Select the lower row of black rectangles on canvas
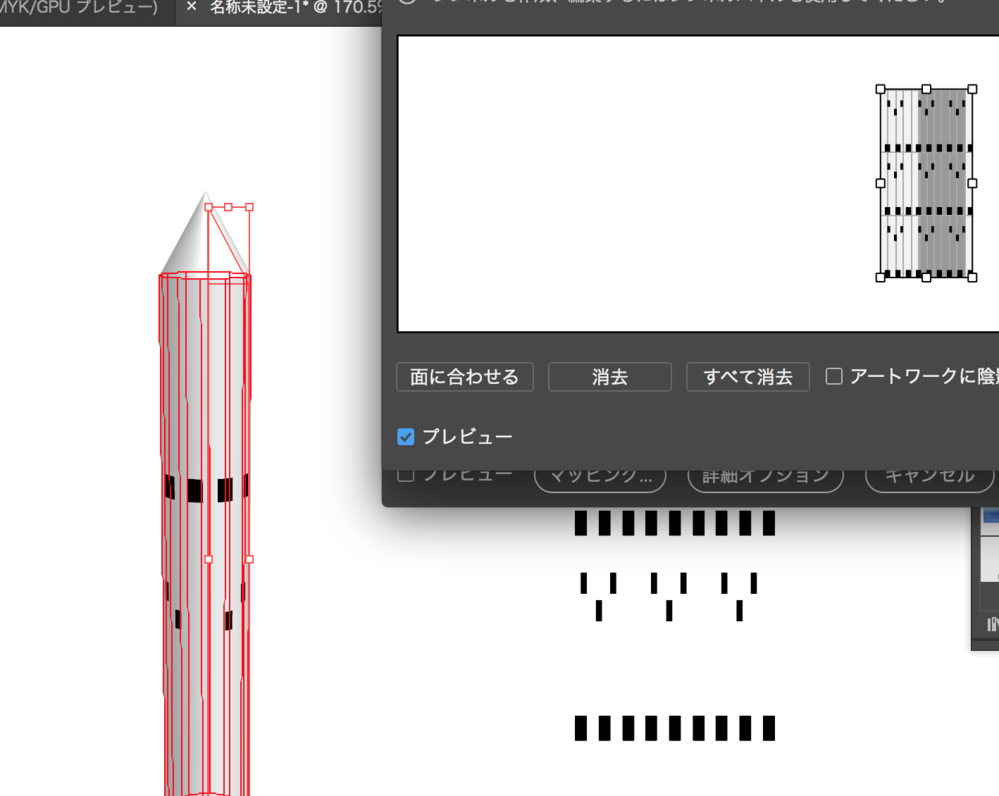The height and width of the screenshot is (796, 999). click(675, 728)
